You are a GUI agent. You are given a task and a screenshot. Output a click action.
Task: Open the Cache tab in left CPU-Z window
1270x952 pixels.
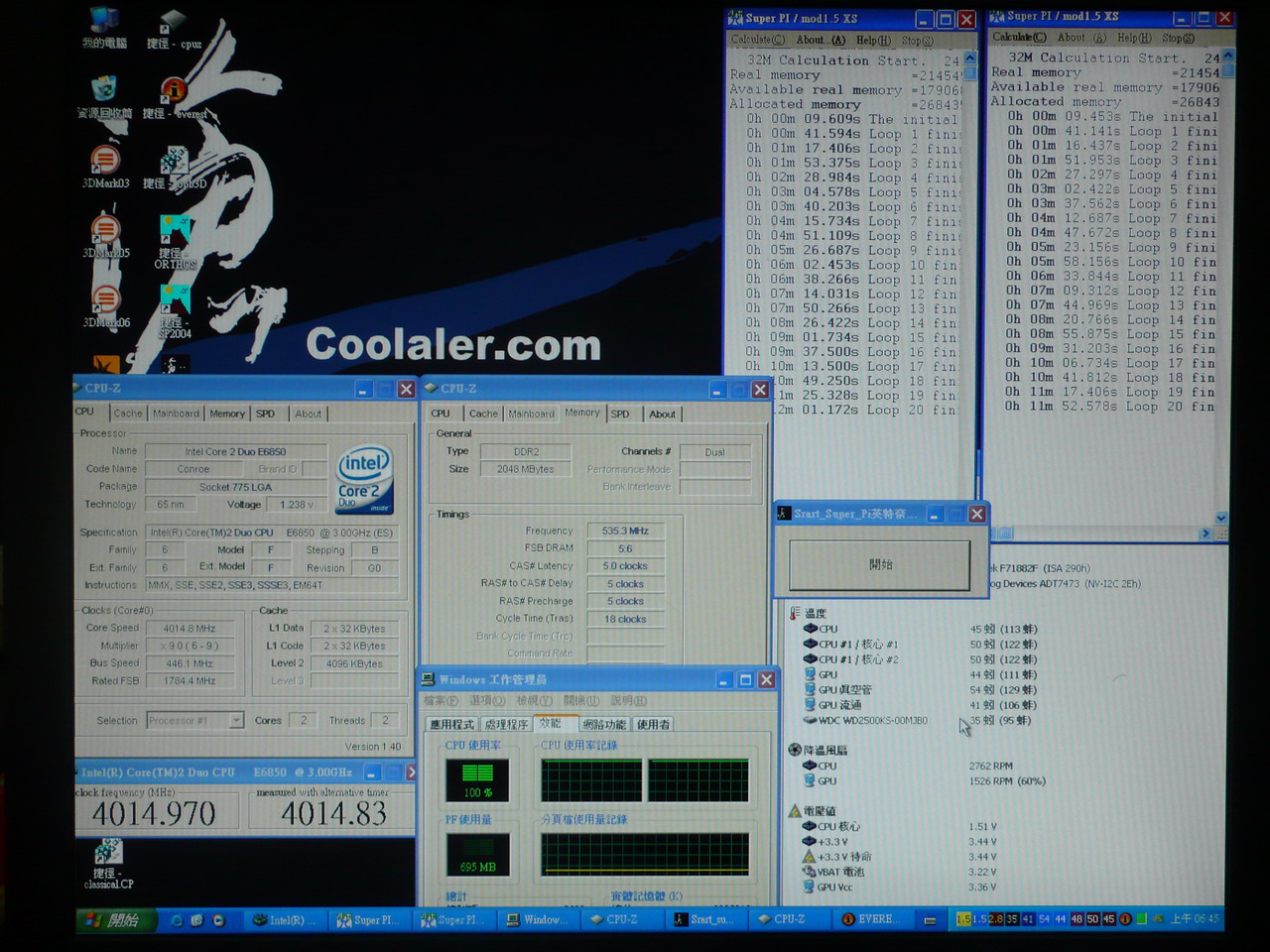(128, 414)
